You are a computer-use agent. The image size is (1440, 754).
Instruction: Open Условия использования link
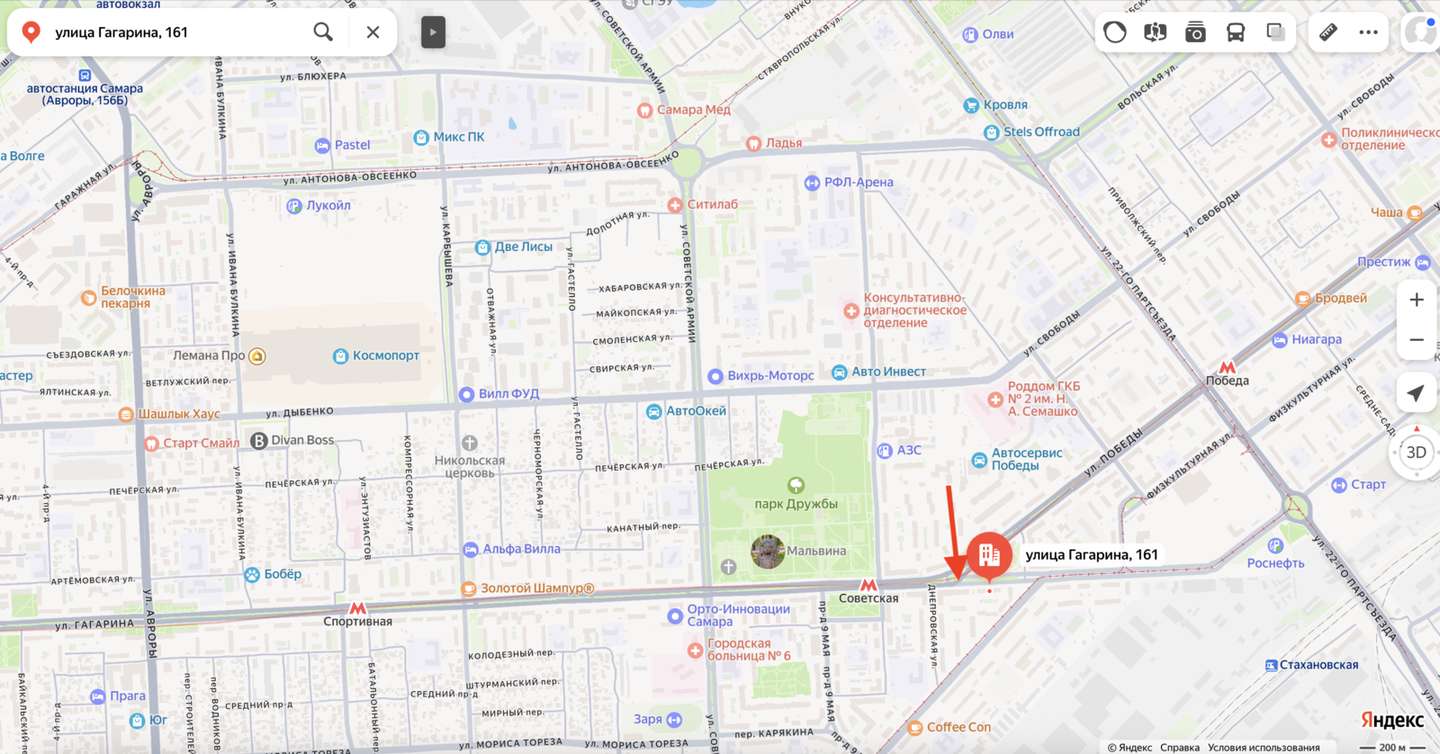(1263, 747)
